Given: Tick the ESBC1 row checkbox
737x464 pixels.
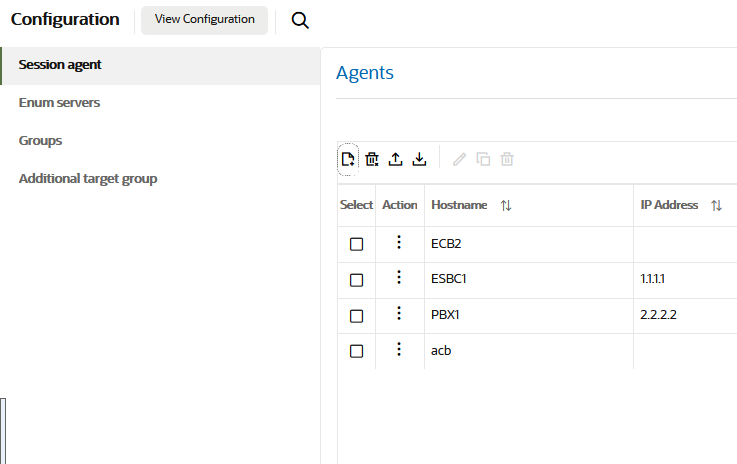Looking at the screenshot, I should pyautogui.click(x=356, y=280).
